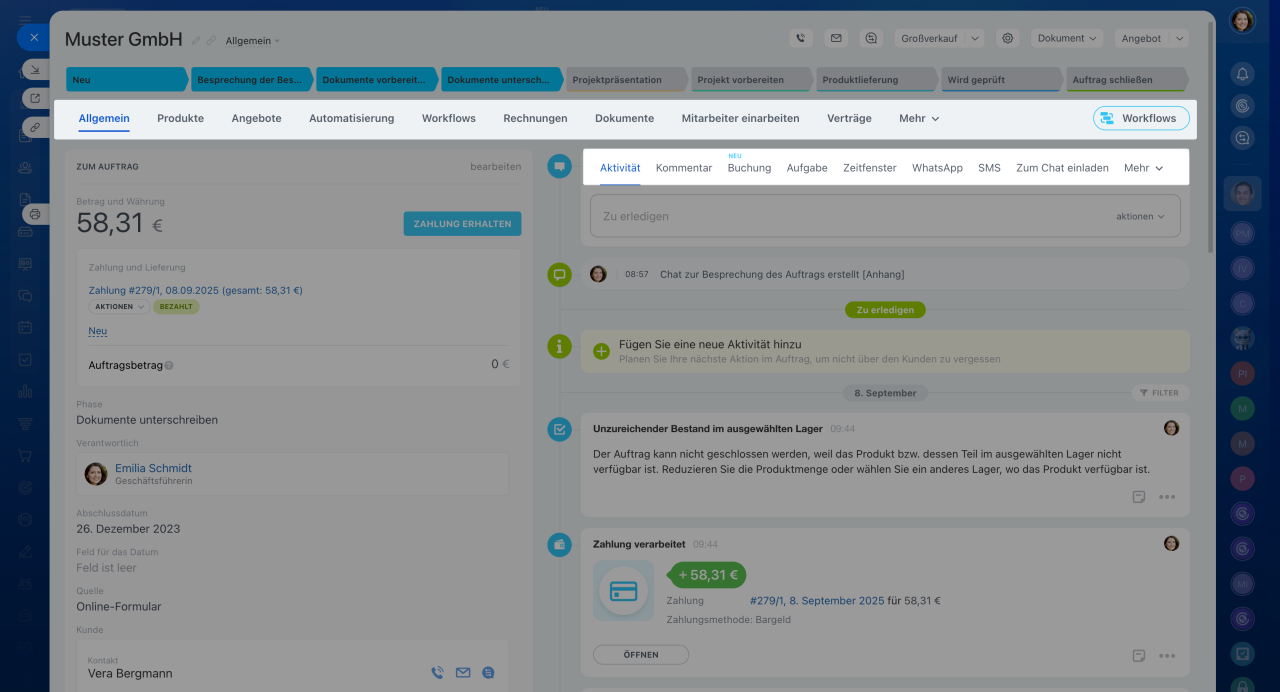The image size is (1280, 692).
Task: Select the Kommentar tab in timeline
Action: (x=684, y=168)
